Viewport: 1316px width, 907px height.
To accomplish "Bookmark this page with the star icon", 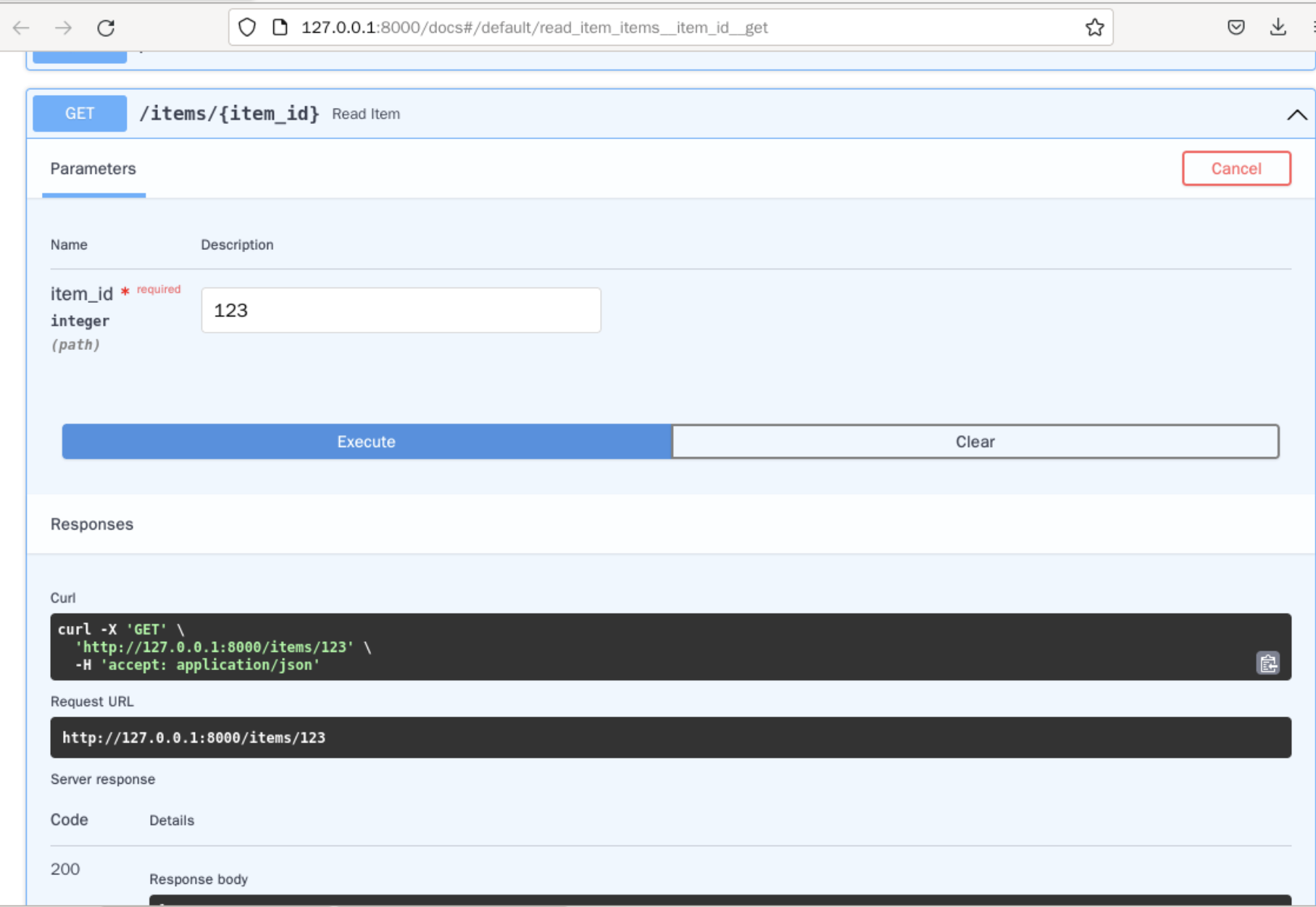I will tap(1094, 28).
